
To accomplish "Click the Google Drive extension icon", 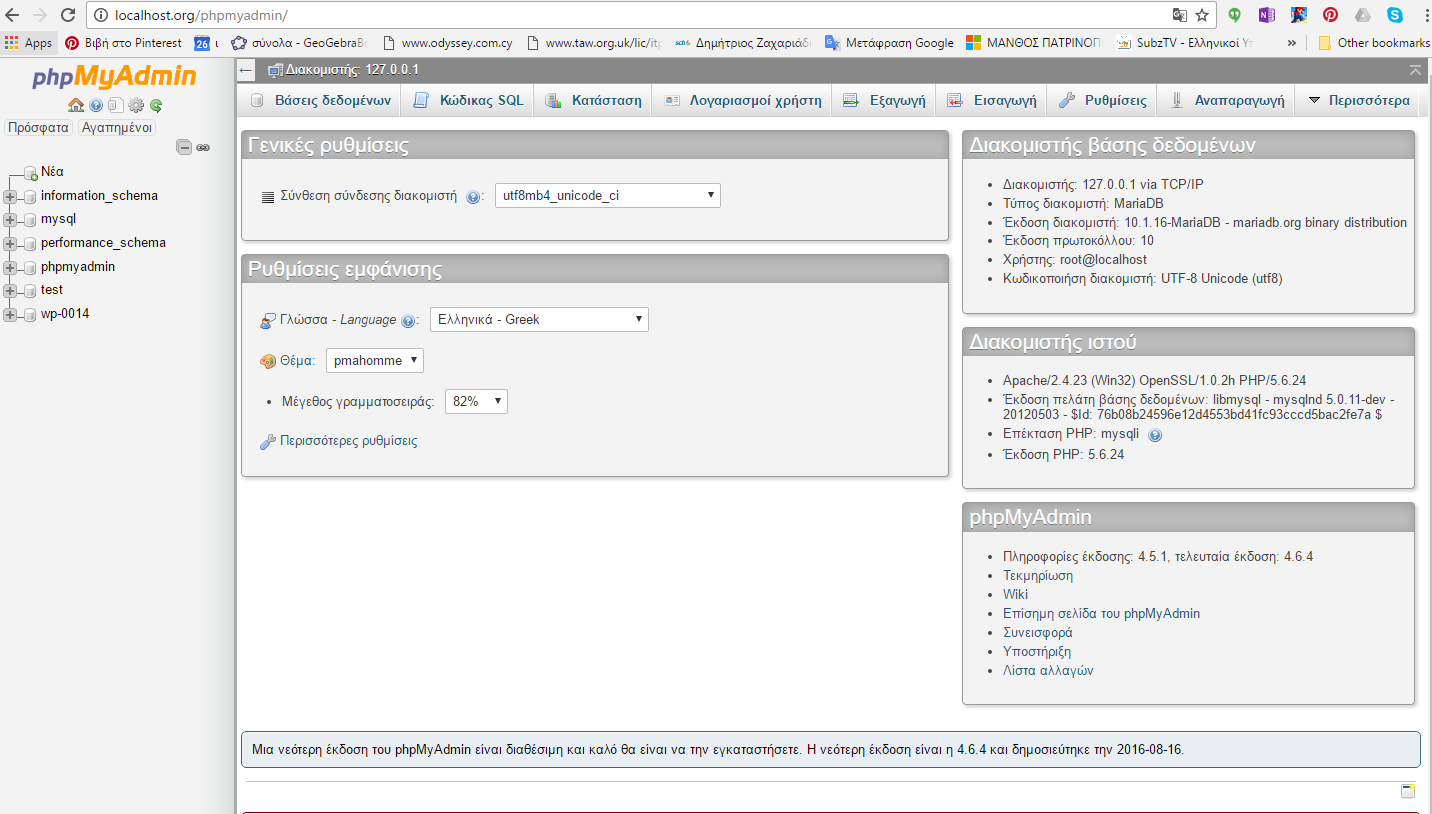I will click(1363, 15).
